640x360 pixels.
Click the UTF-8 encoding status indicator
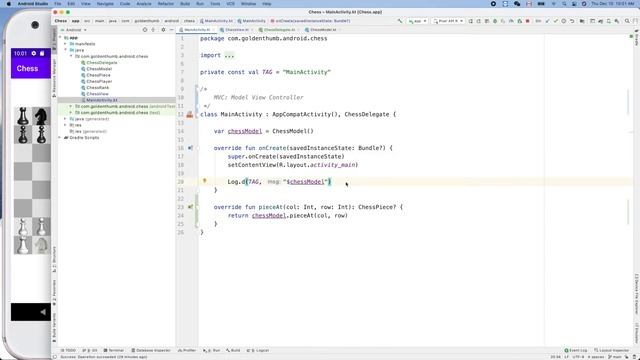click(578, 357)
